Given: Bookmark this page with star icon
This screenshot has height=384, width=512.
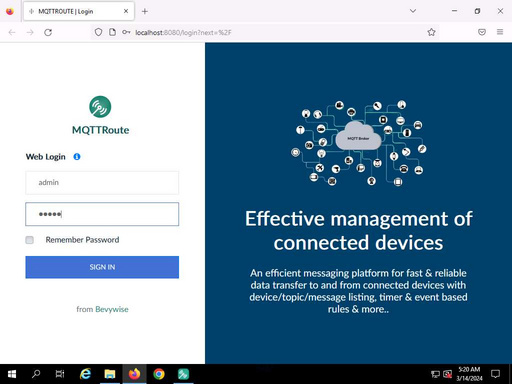Looking at the screenshot, I should 431,32.
